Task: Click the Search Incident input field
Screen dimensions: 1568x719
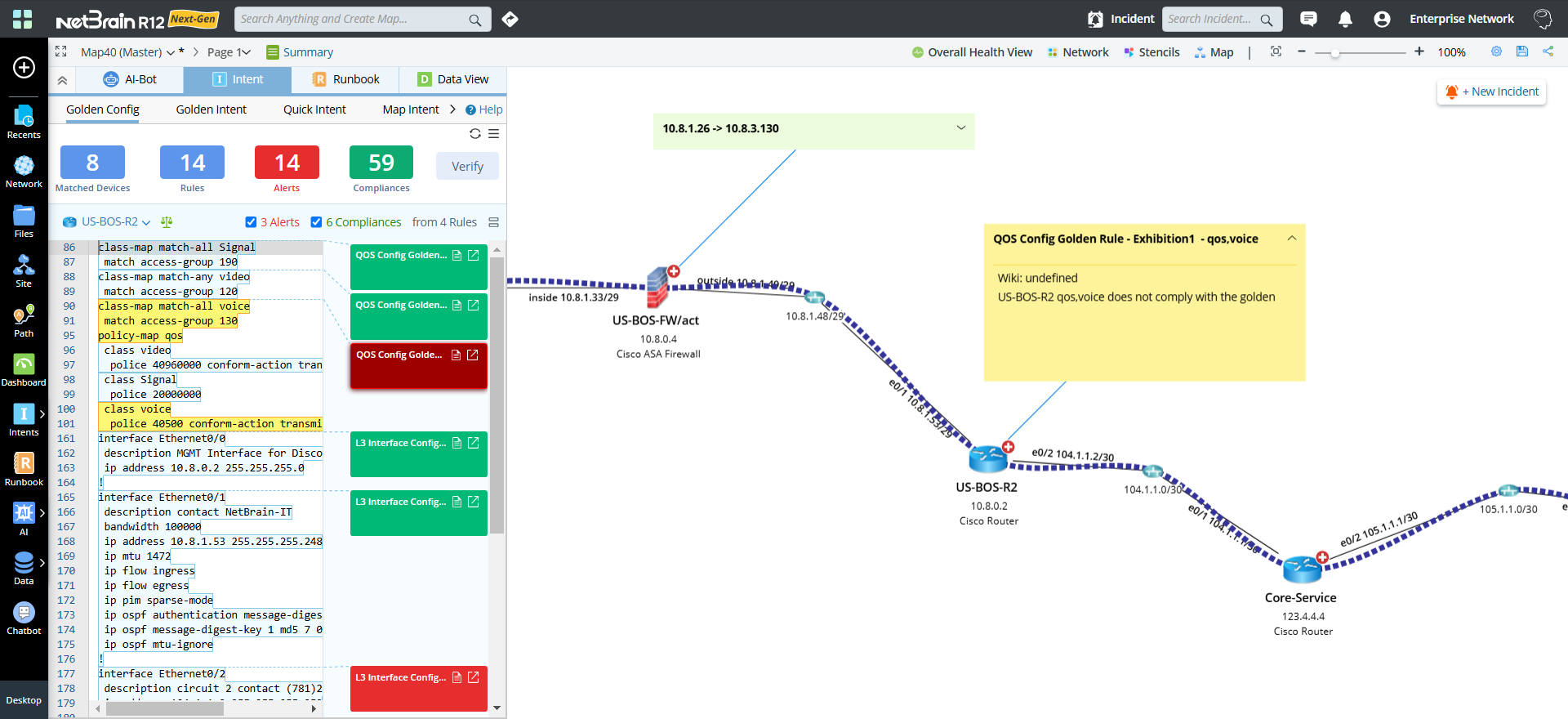Action: [1222, 19]
